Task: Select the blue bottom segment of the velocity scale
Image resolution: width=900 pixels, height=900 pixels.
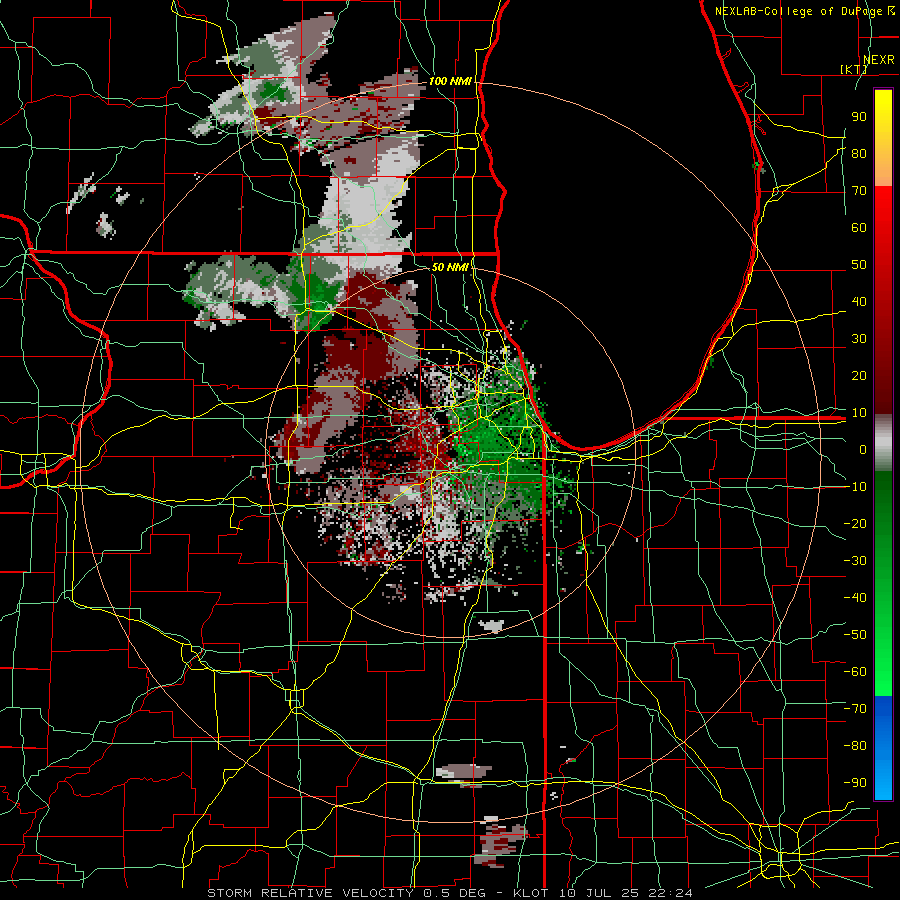Action: (x=883, y=747)
